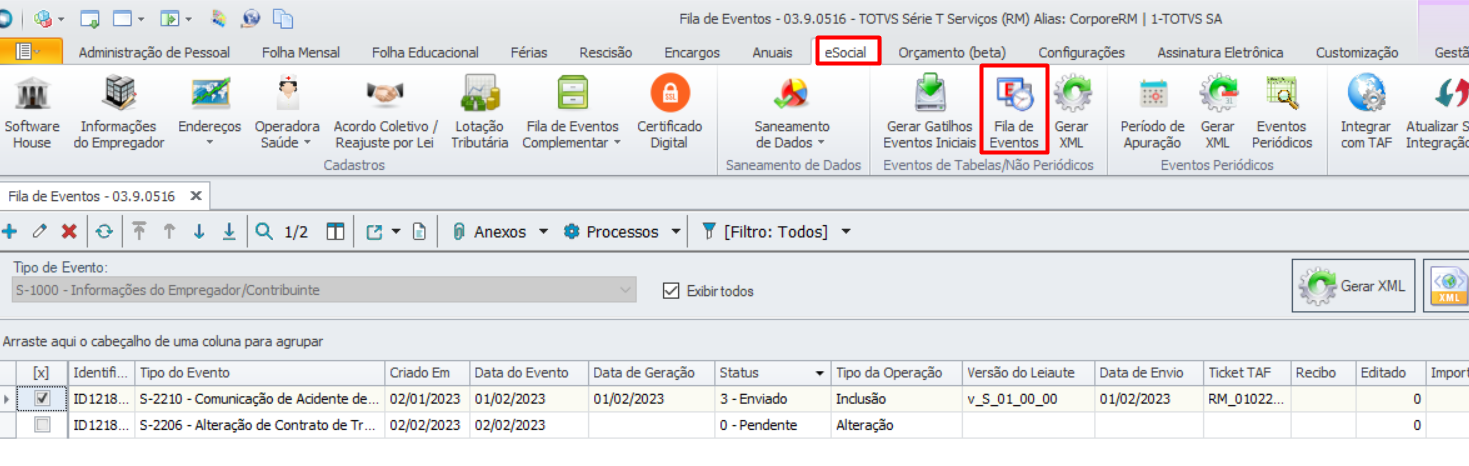This screenshot has height=466, width=1469.
Task: Switch to Configurações tab
Action: [x=1081, y=52]
